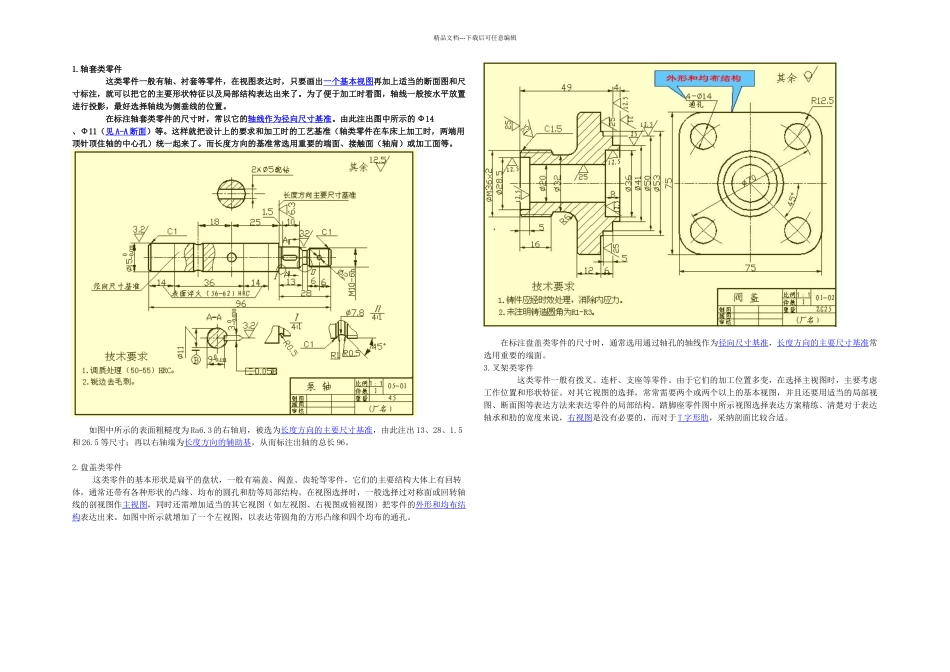The width and height of the screenshot is (950, 672).
Task: Click the A-A section label
Action: 214,317
